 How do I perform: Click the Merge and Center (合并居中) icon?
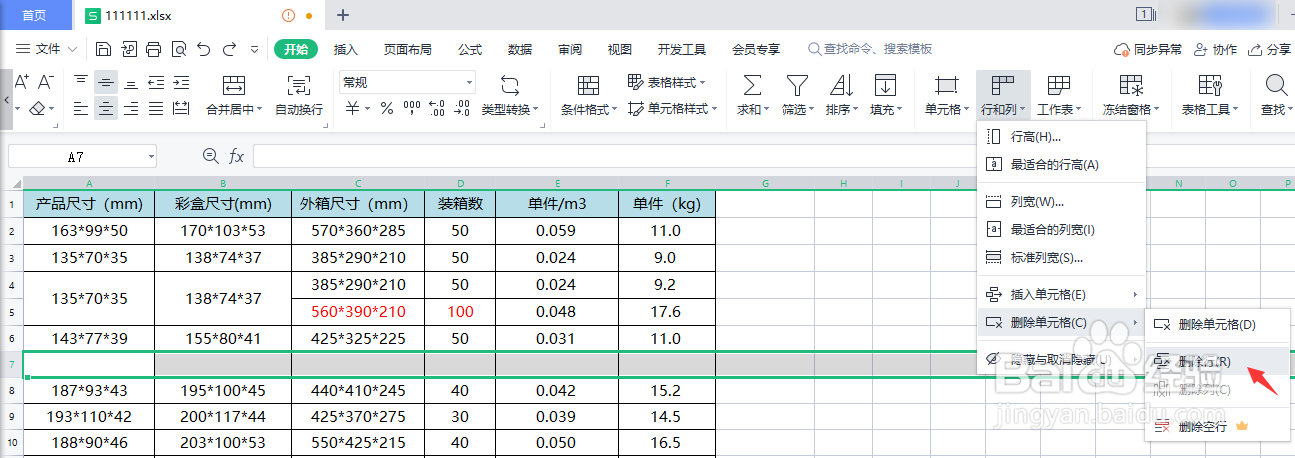pyautogui.click(x=234, y=85)
